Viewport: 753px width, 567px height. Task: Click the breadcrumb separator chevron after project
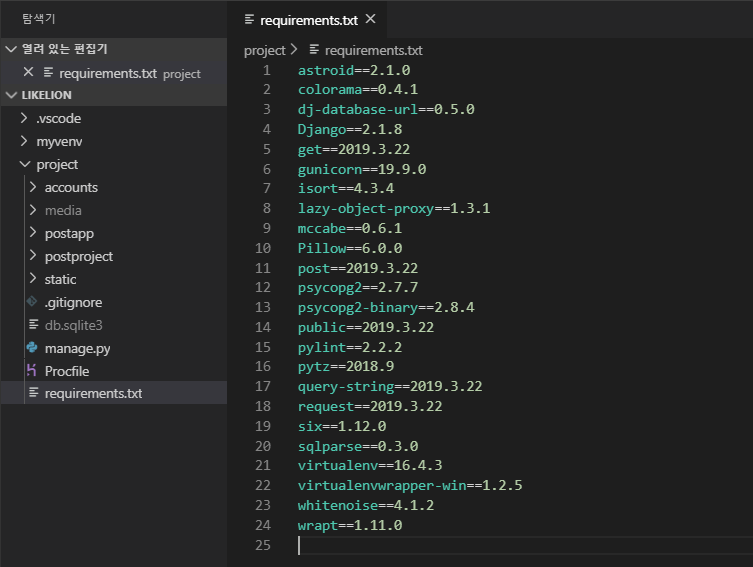[294, 49]
